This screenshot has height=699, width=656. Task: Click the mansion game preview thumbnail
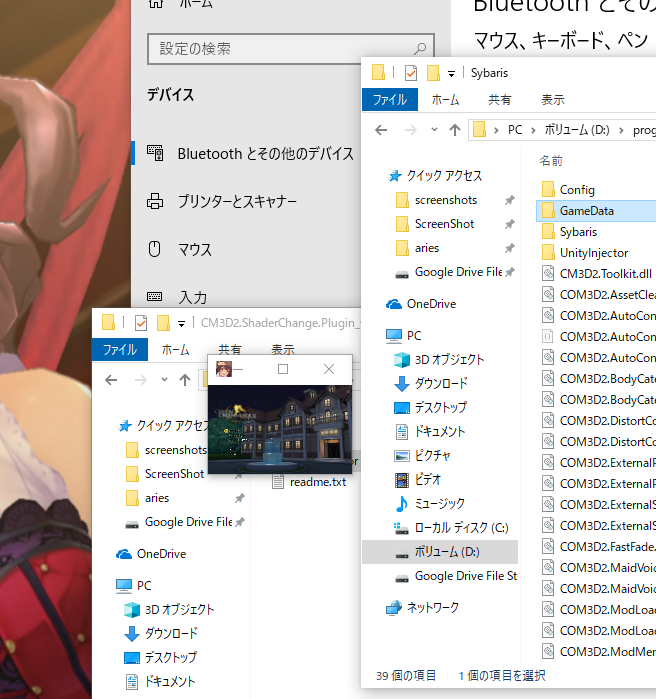click(280, 429)
